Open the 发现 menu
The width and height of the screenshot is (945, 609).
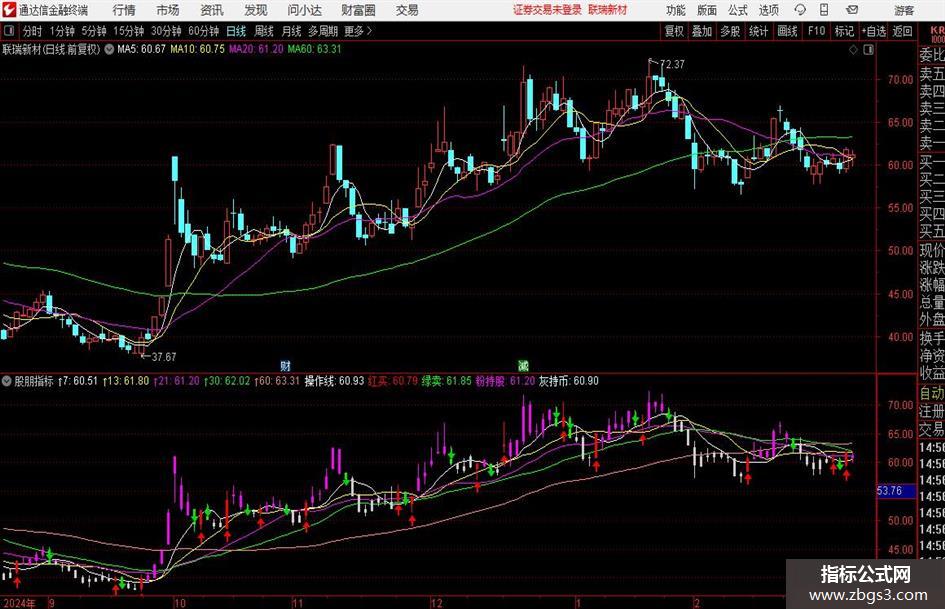point(256,10)
